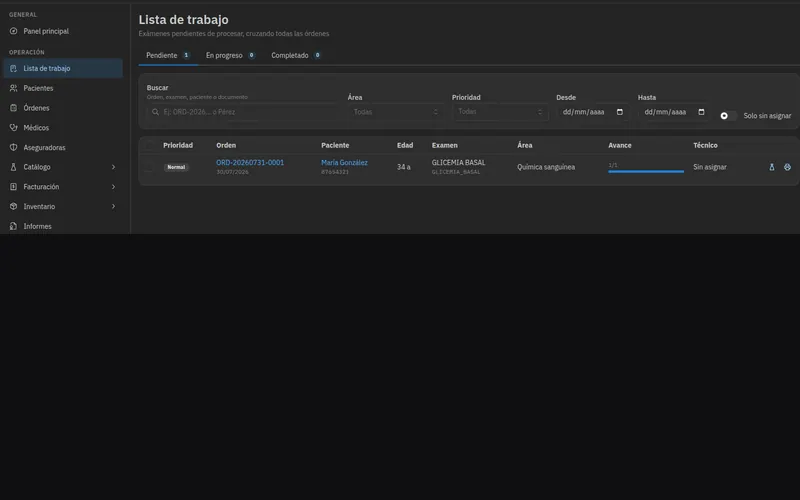Expand the Inventario submenu chevron

[113, 207]
